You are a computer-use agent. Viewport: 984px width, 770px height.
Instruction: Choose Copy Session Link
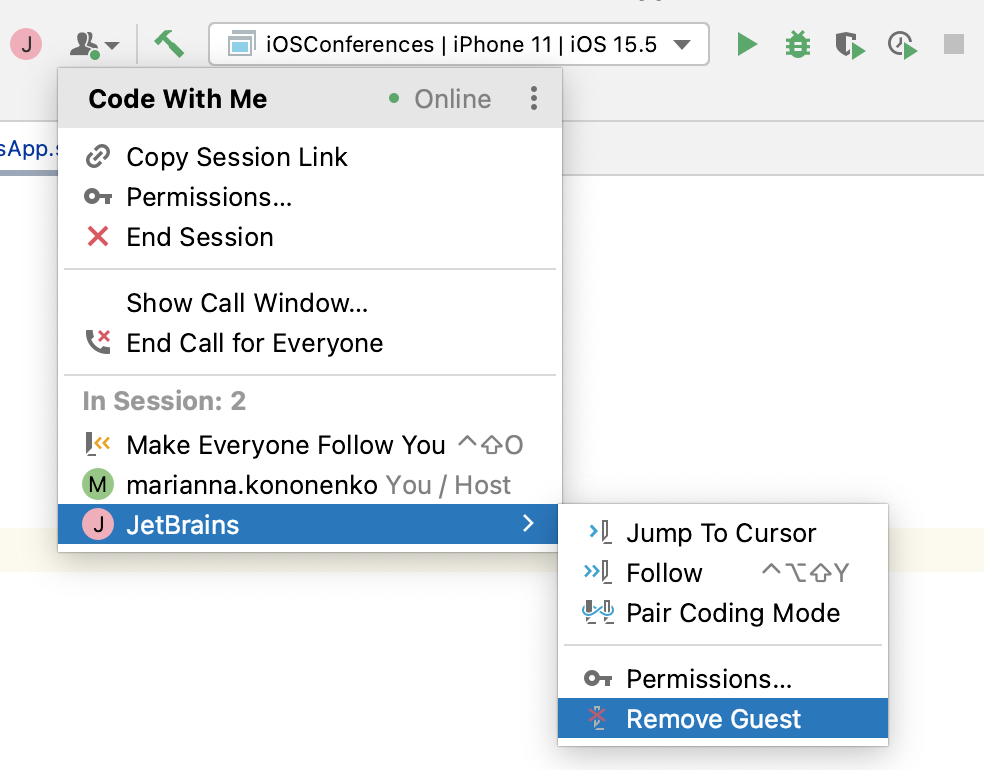point(236,157)
